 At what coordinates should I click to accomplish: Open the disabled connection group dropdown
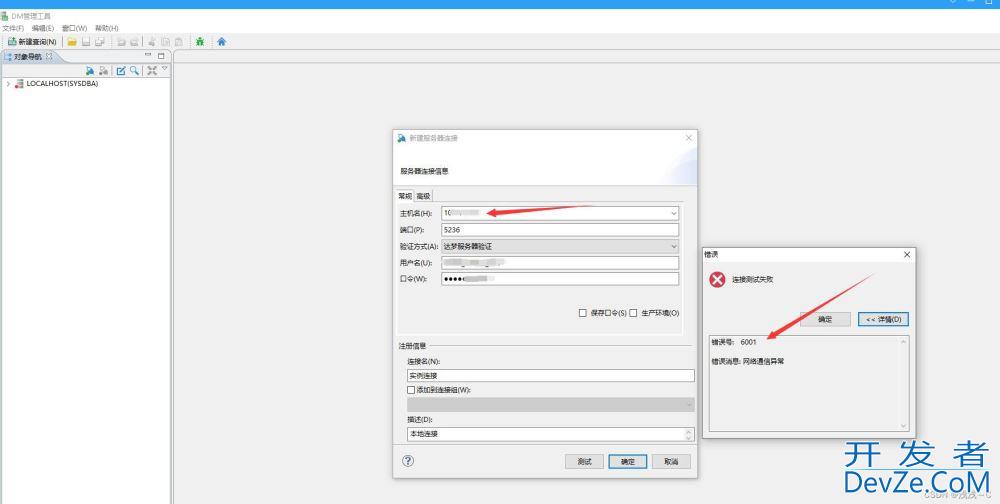550,404
